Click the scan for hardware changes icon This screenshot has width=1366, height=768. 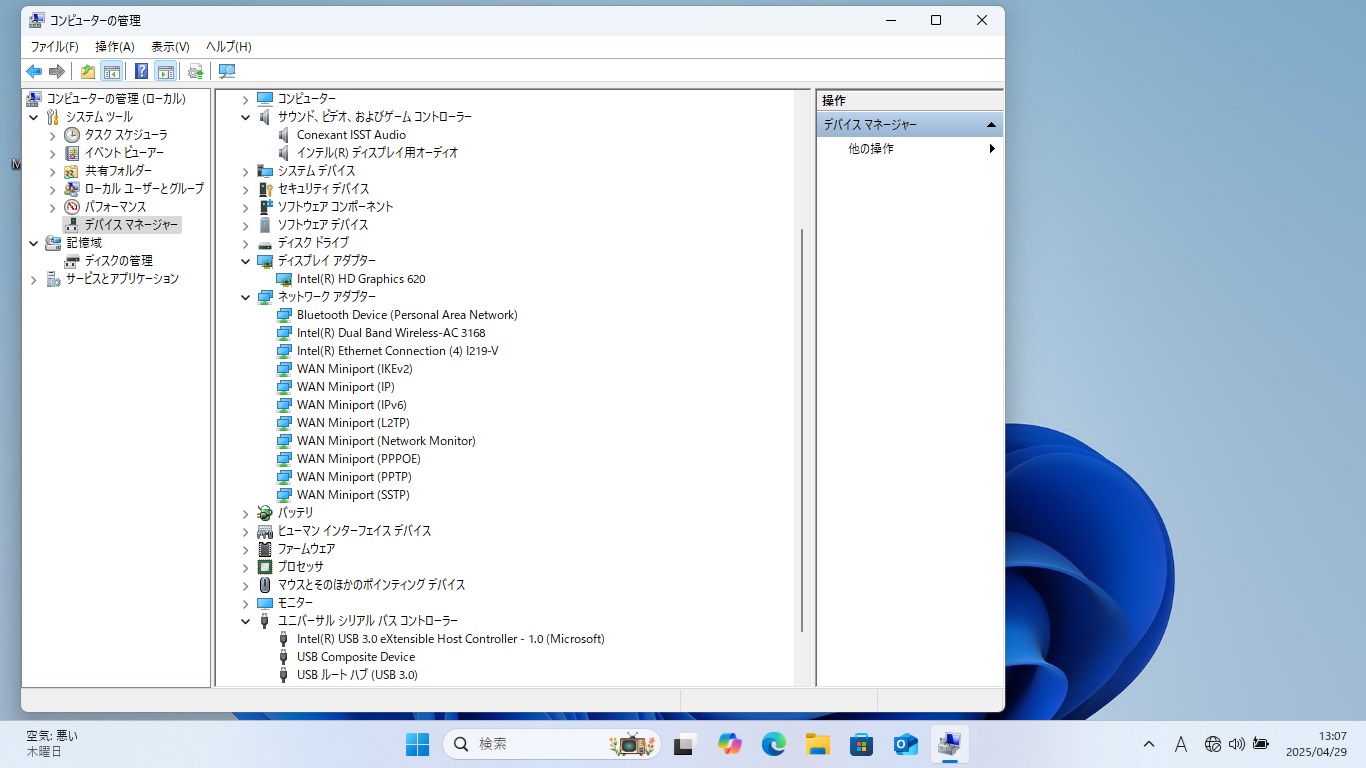coord(227,71)
